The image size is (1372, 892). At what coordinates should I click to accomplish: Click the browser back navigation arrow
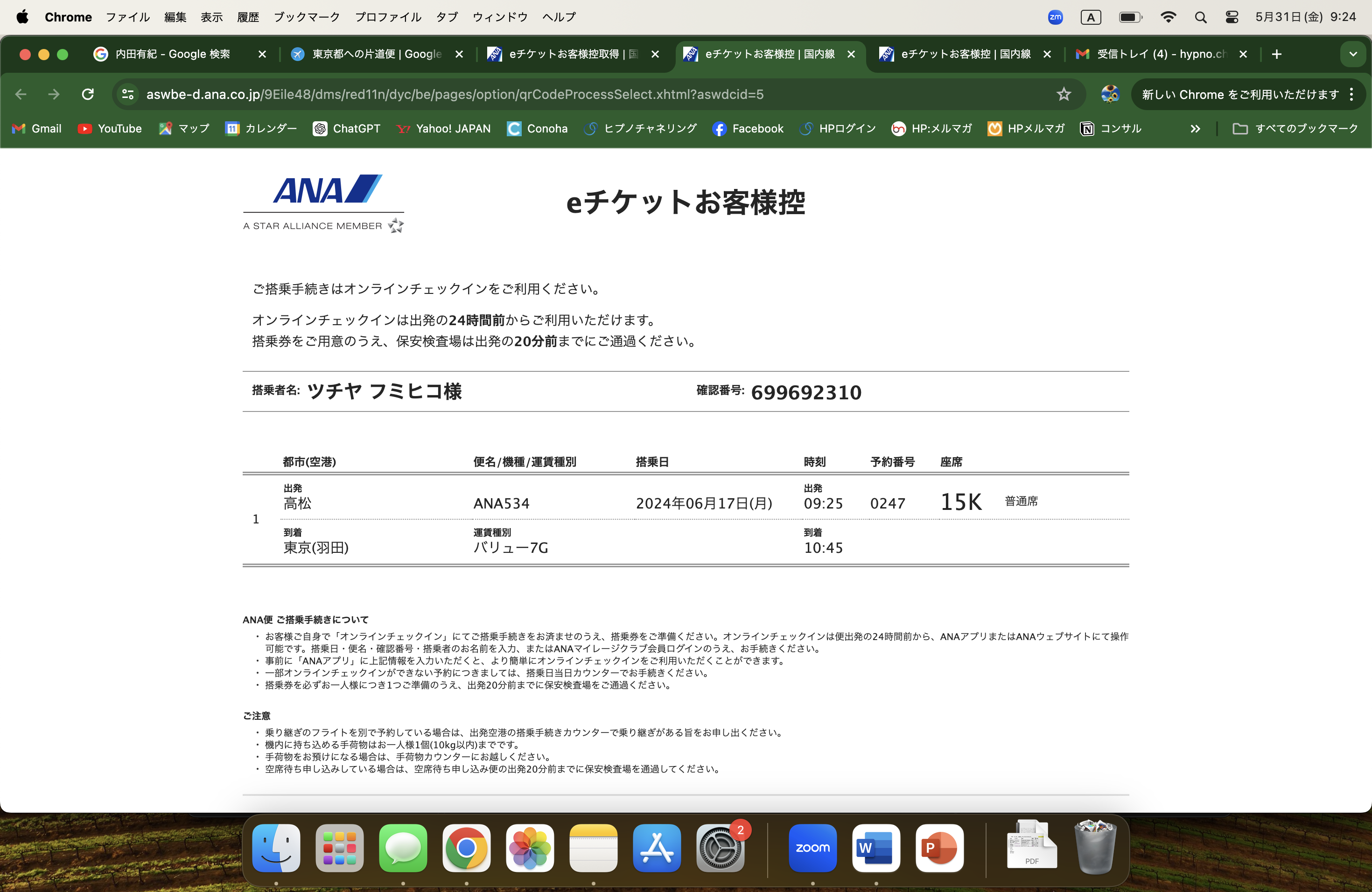point(21,94)
